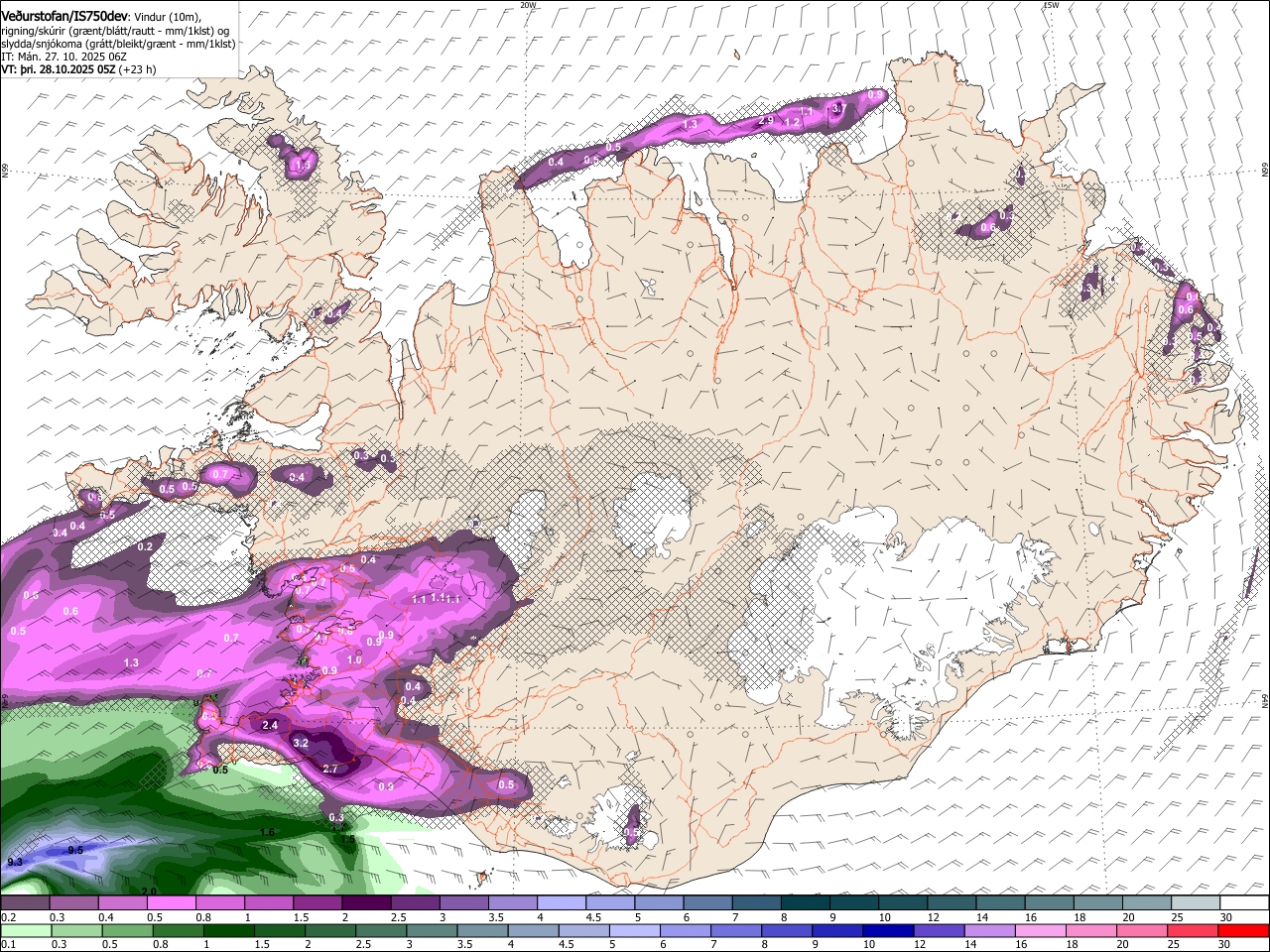Viewport: 1270px width, 952px height.
Task: Select the IT: Mán. 27. 10. 2025 06Z line
Action: (x=63, y=57)
